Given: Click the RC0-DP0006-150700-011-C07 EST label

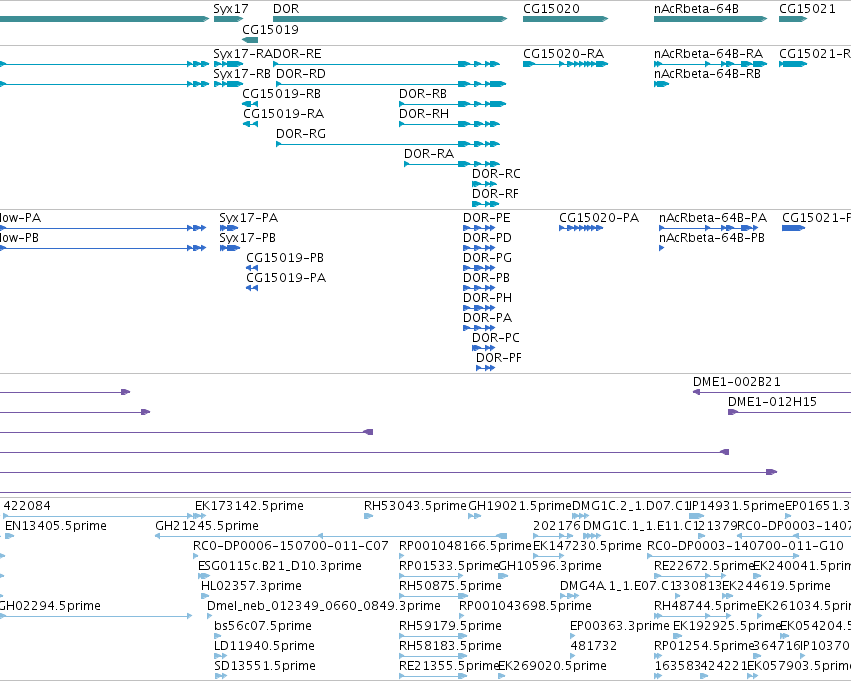Looking at the screenshot, I should [x=291, y=546].
